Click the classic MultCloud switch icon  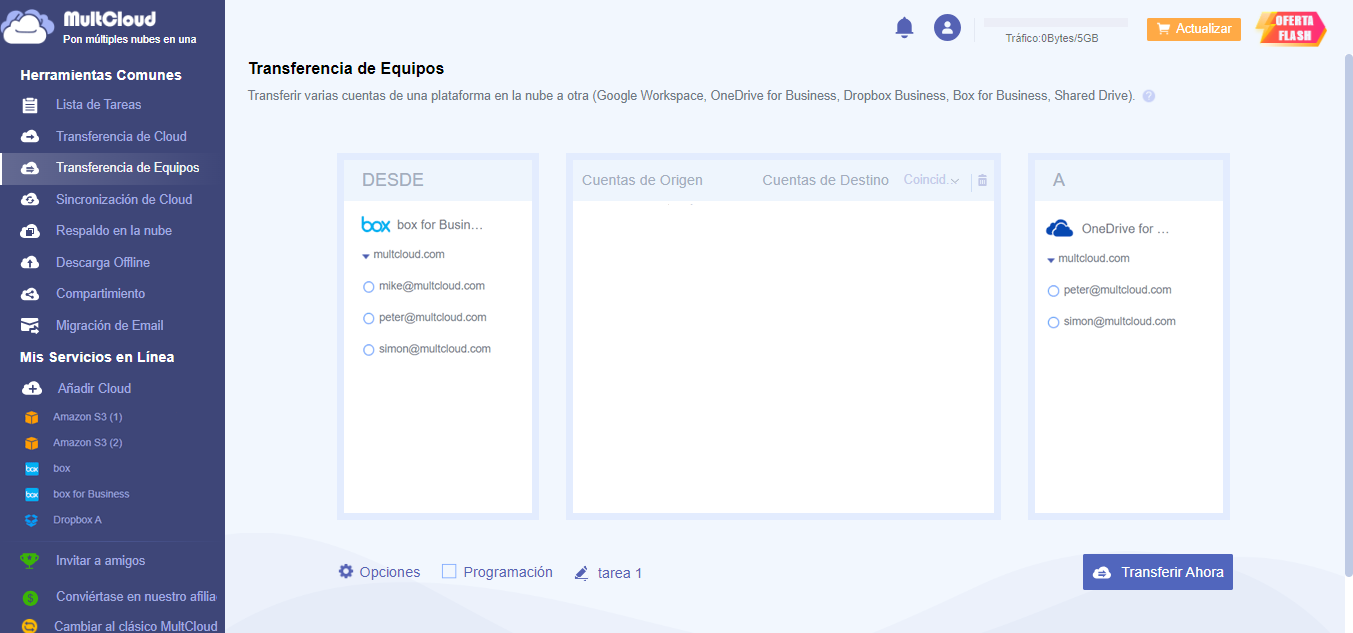[30, 626]
